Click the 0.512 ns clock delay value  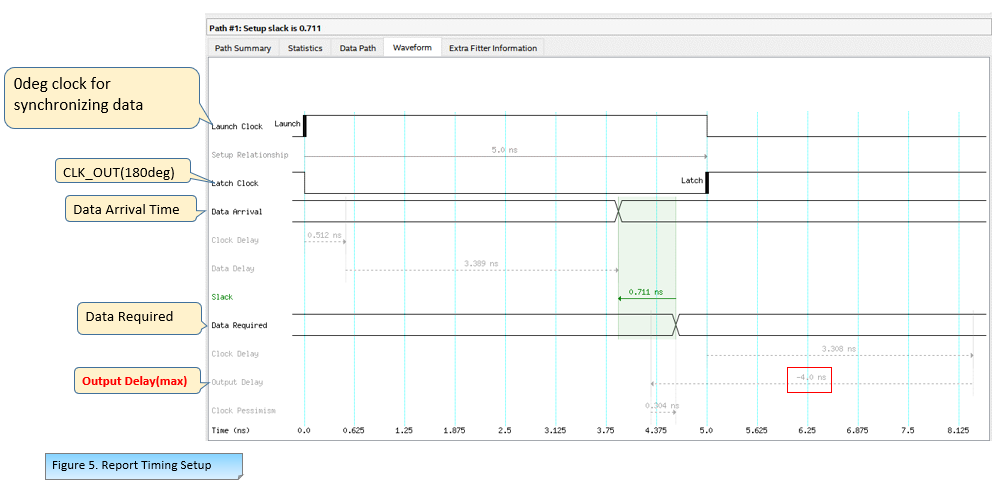(x=325, y=235)
